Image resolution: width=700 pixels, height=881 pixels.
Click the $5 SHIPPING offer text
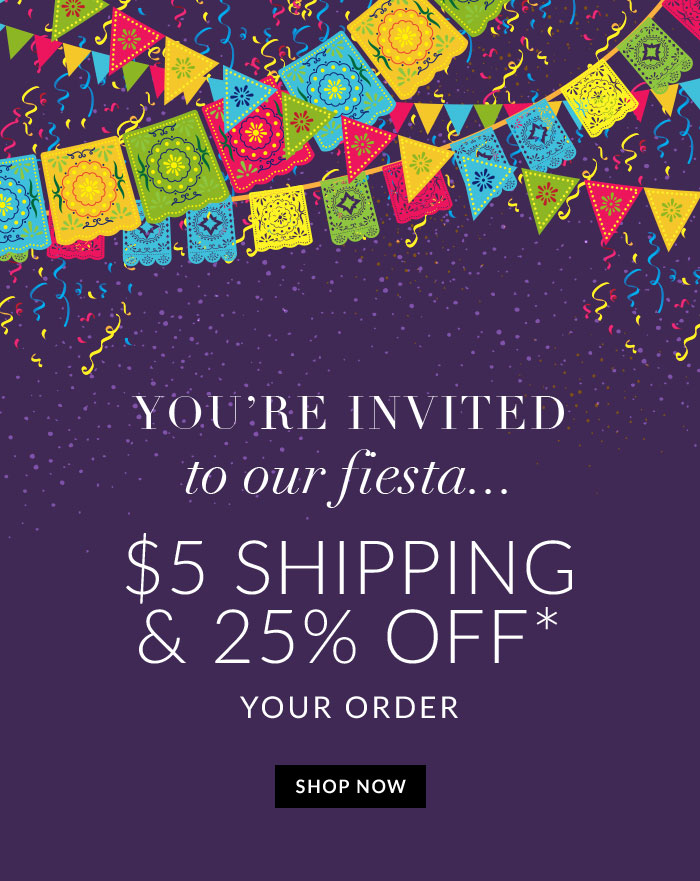[349, 567]
